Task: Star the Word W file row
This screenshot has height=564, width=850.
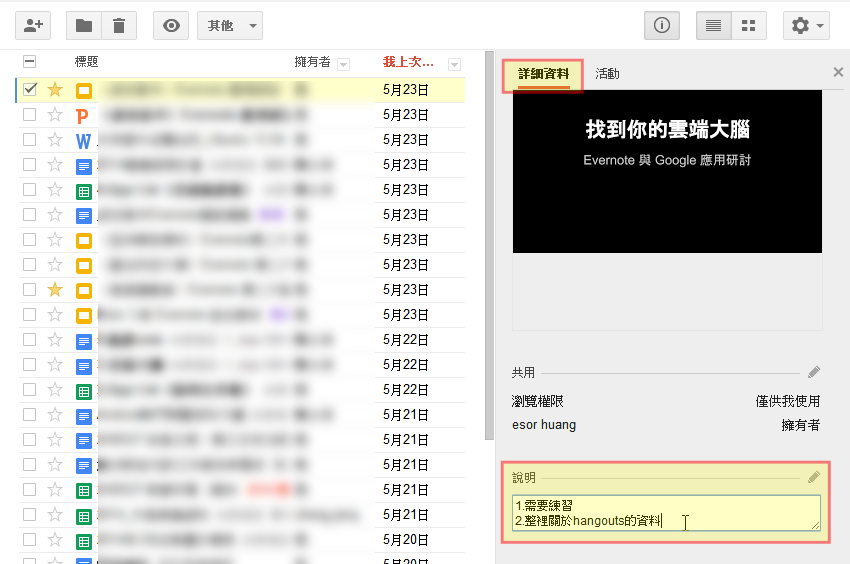Action: pyautogui.click(x=55, y=139)
